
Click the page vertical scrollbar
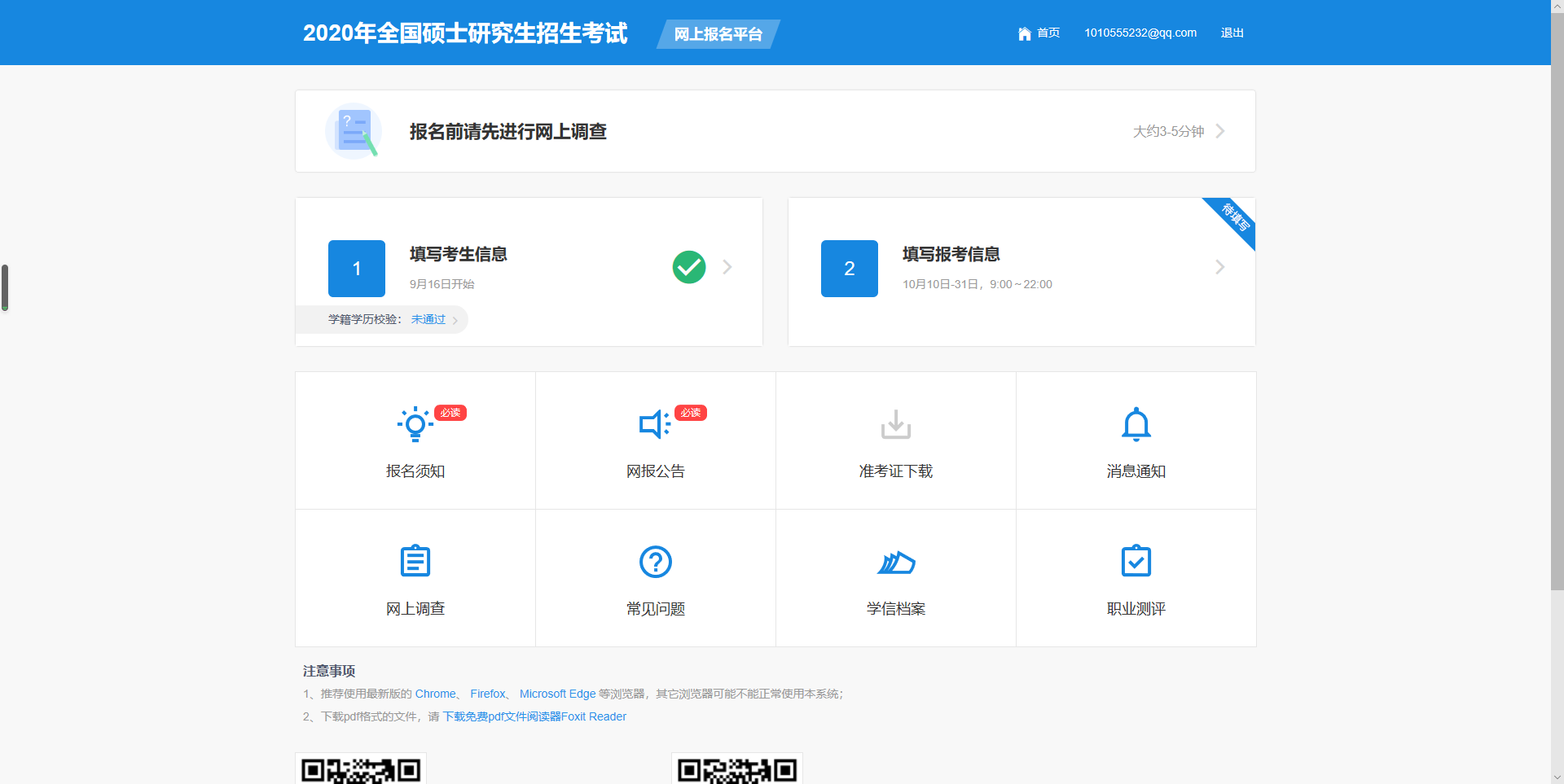point(1557,326)
